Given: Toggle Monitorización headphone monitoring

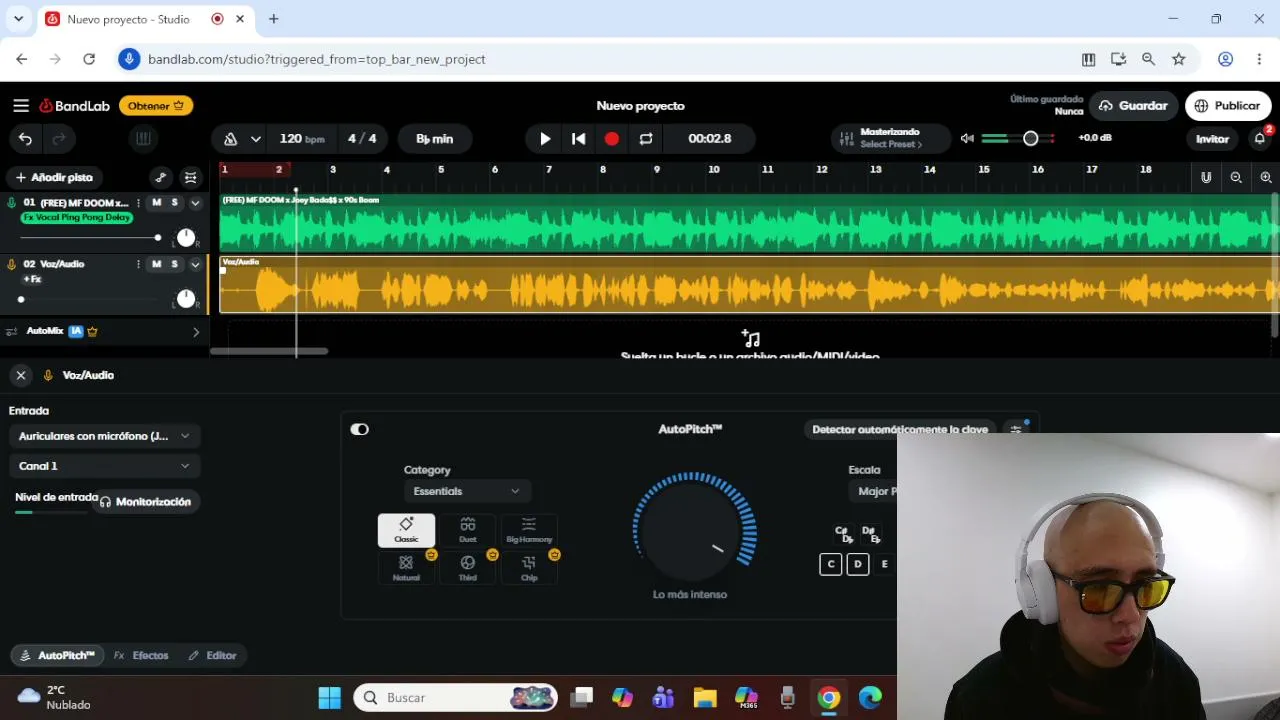Looking at the screenshot, I should pos(145,502).
